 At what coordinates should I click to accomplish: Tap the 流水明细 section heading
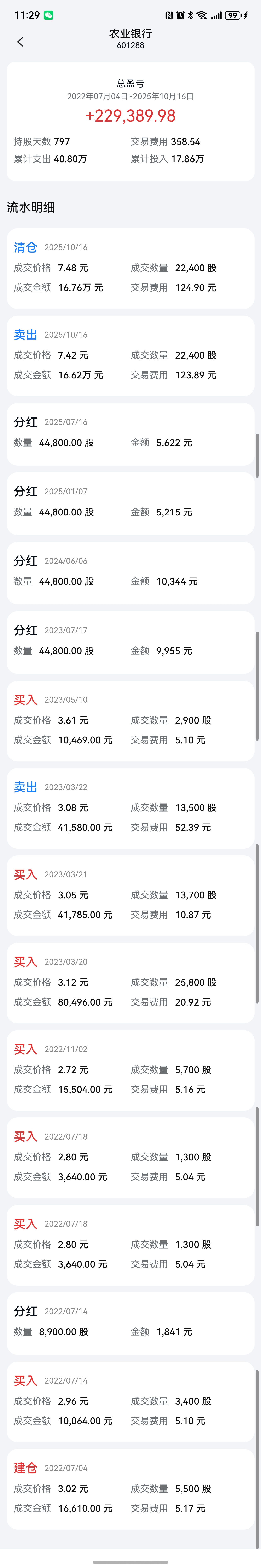[31, 207]
